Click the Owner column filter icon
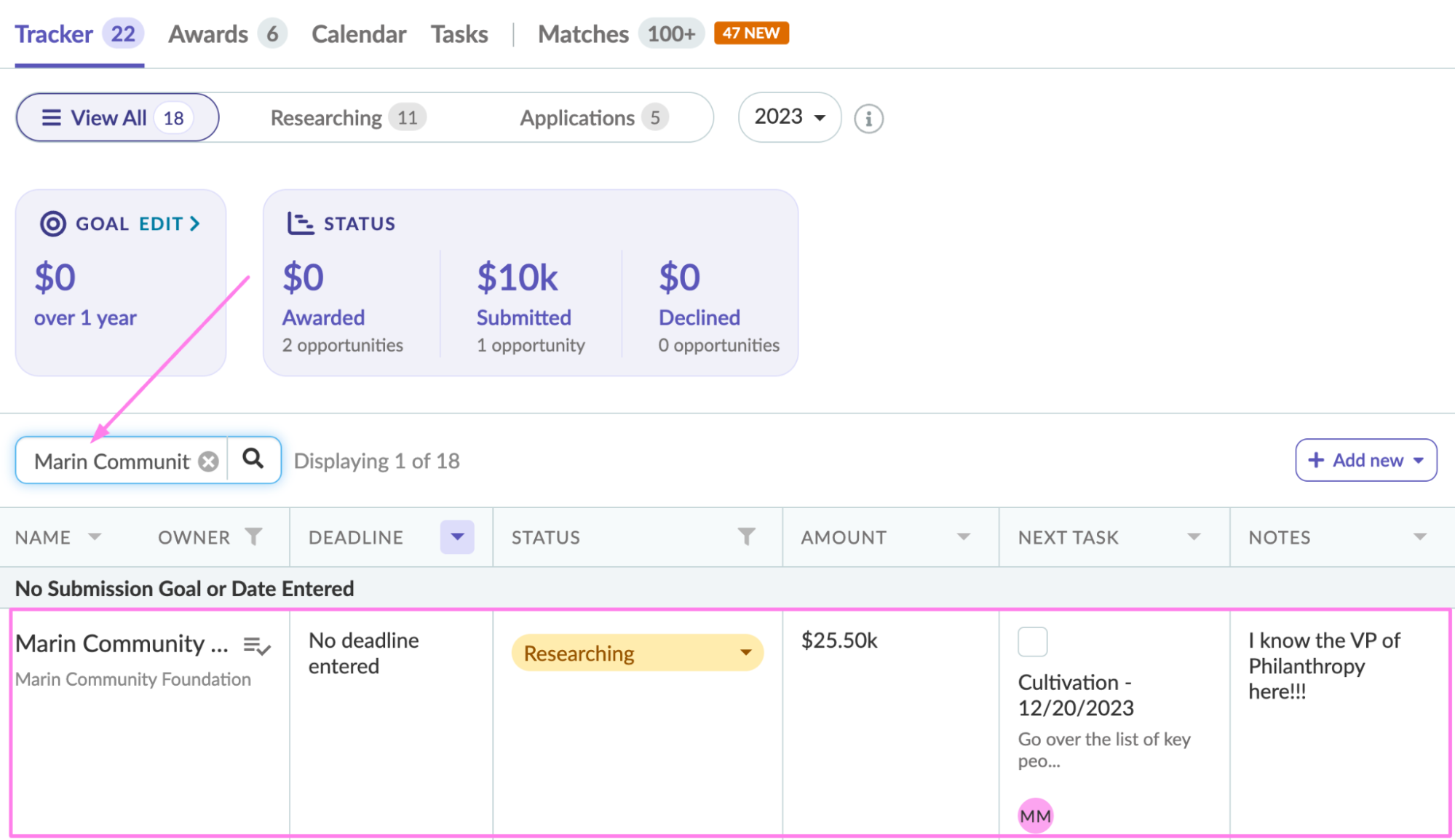Screen dimensions: 1455x840 pyautogui.click(x=253, y=536)
